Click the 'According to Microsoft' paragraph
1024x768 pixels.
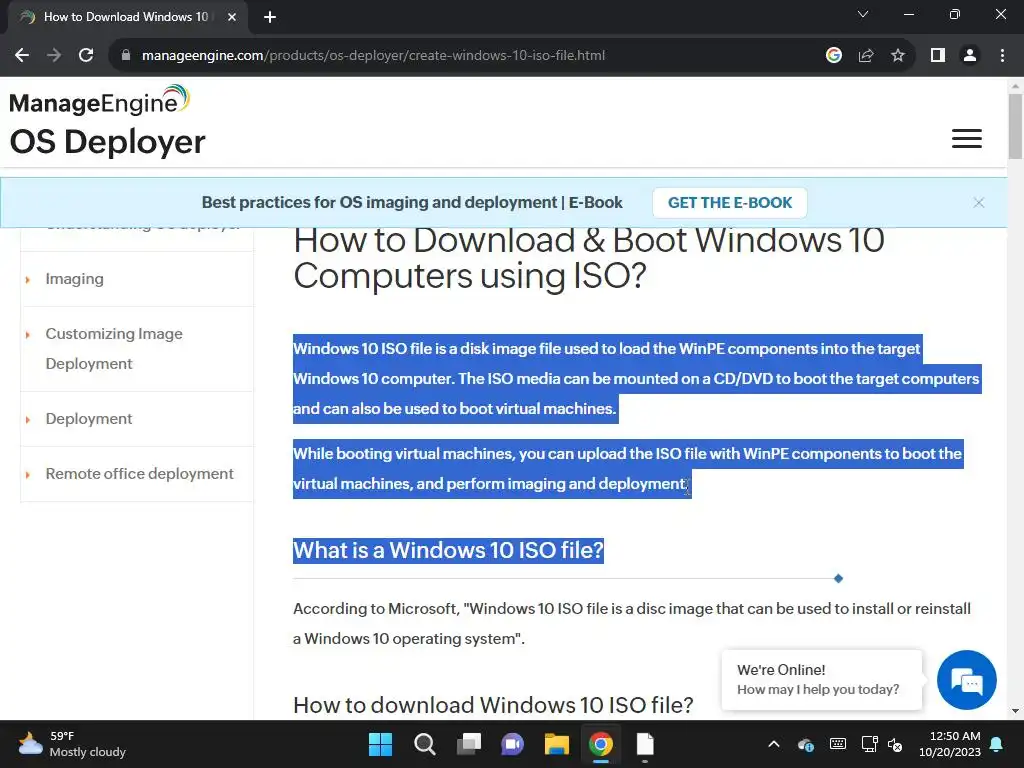(x=632, y=624)
